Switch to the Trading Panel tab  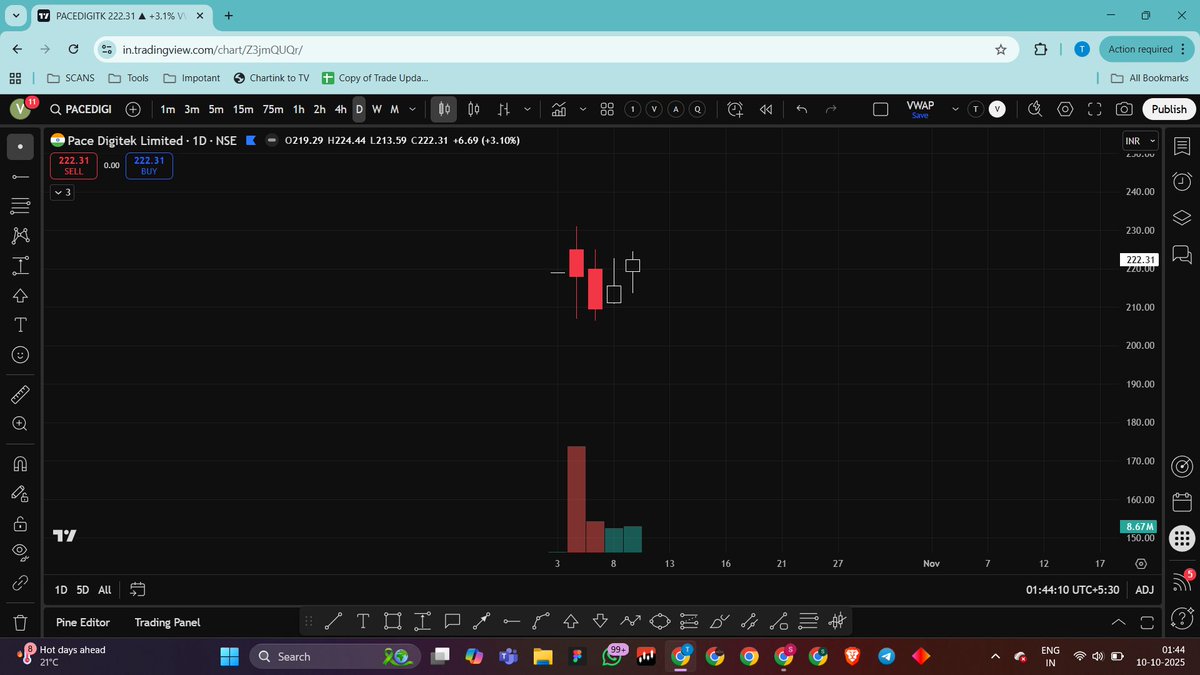click(x=167, y=622)
